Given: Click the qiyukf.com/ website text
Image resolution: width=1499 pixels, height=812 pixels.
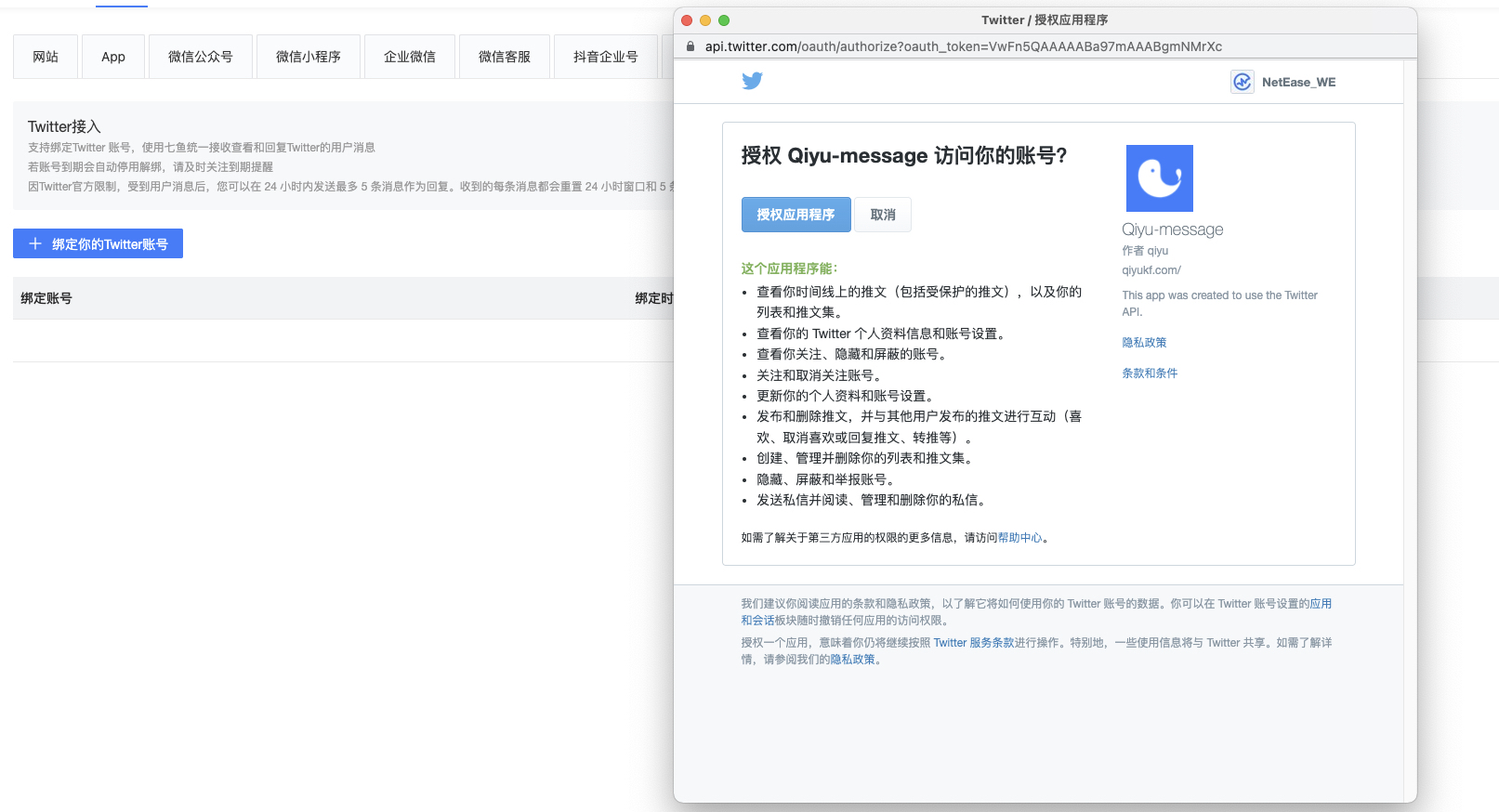Looking at the screenshot, I should click(1151, 270).
